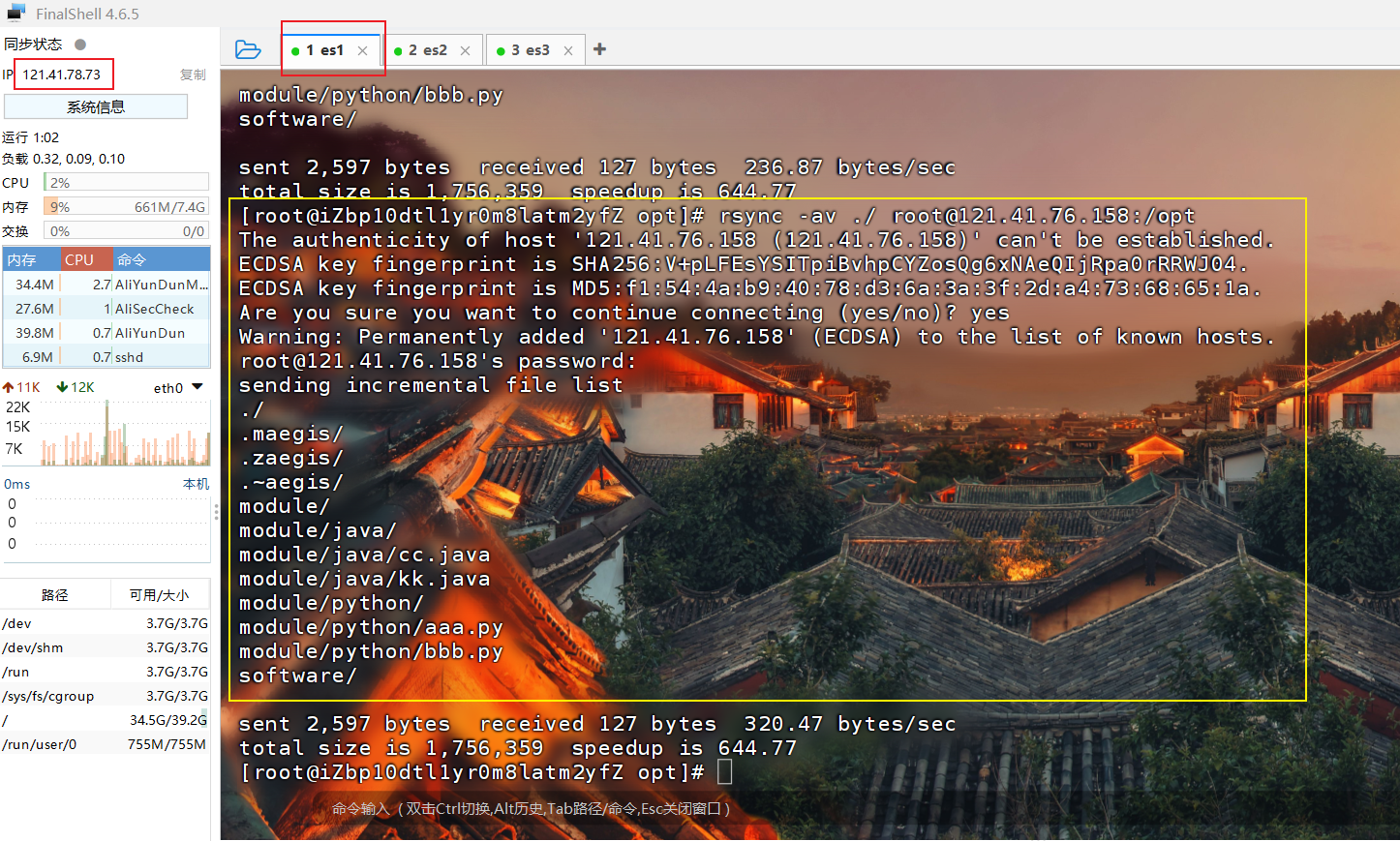Sort processes by 命令 column

(161, 259)
